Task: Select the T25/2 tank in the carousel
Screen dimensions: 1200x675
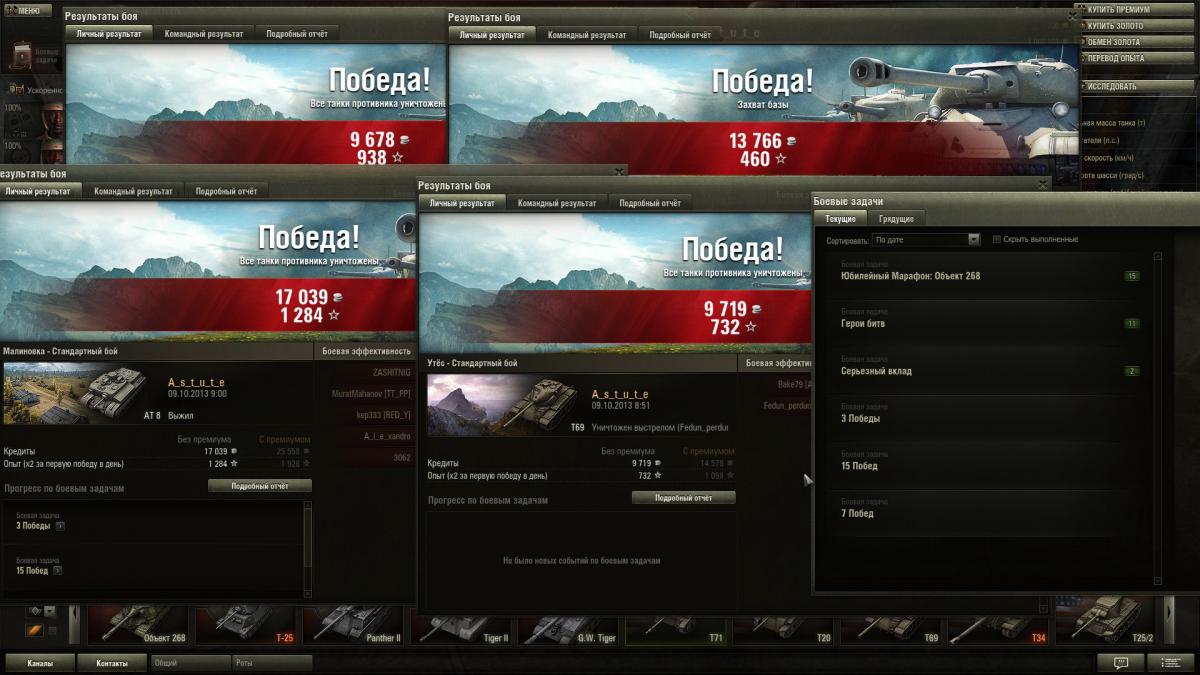Action: 1107,620
